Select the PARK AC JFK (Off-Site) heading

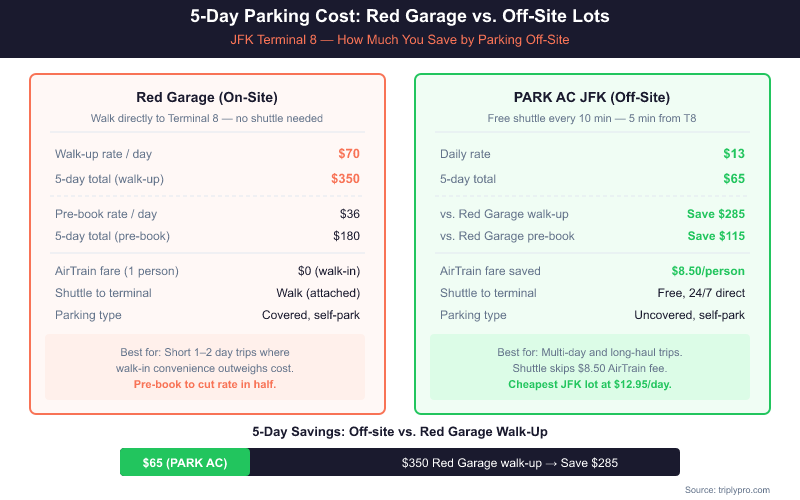pyautogui.click(x=592, y=97)
